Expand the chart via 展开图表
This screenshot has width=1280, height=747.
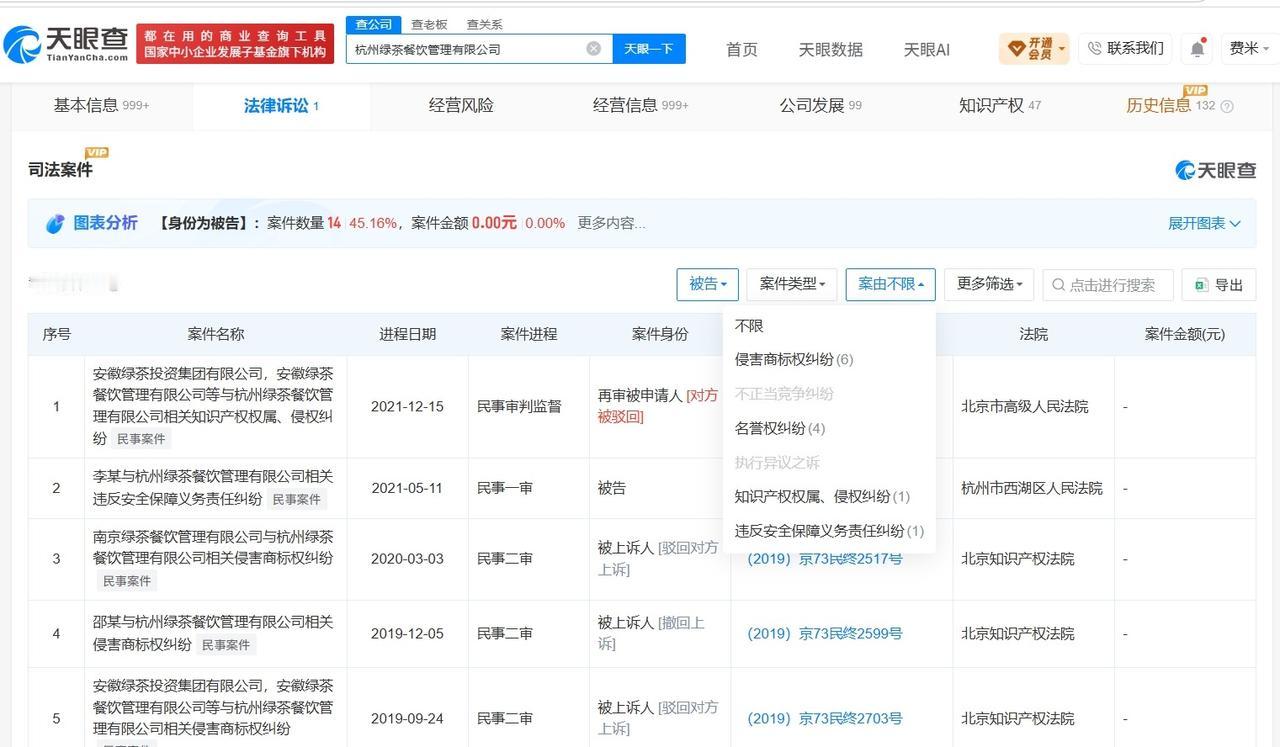[x=1204, y=223]
